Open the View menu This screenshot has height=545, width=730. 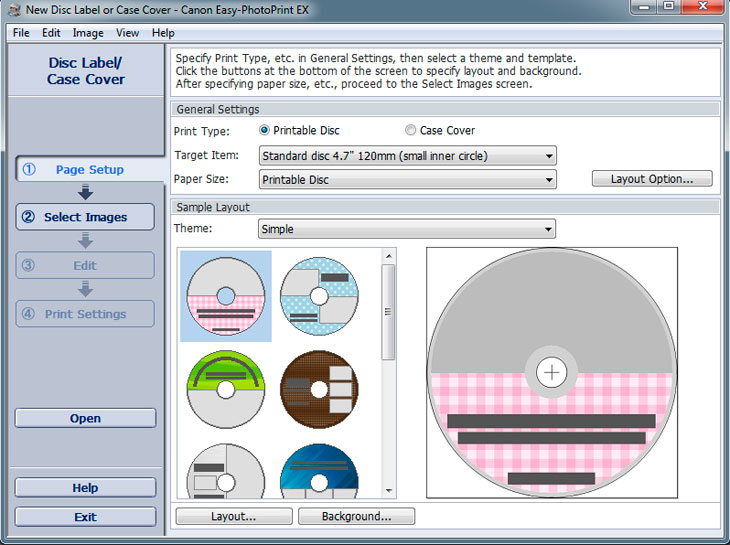pos(127,33)
